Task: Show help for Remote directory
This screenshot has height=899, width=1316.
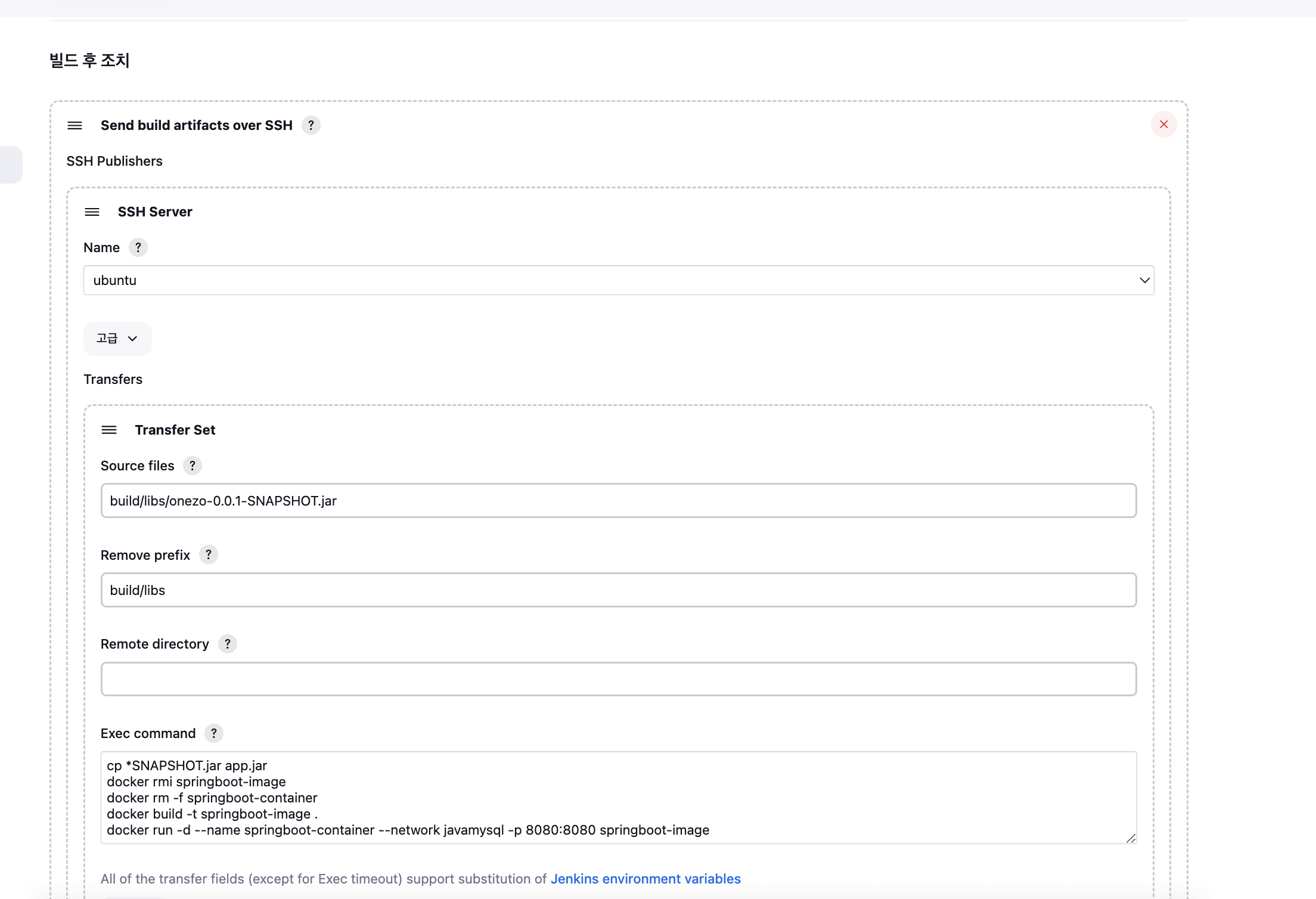Action: (x=228, y=644)
